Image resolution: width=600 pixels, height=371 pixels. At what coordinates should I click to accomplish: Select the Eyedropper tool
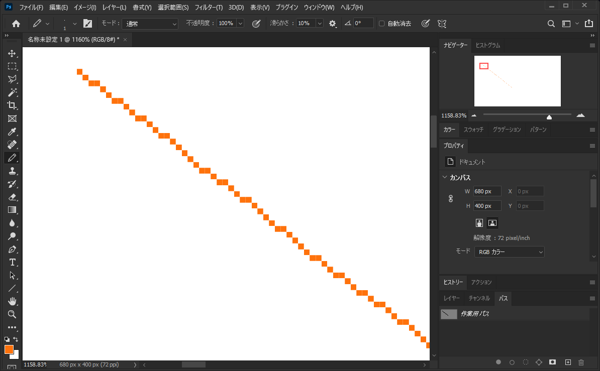point(12,132)
